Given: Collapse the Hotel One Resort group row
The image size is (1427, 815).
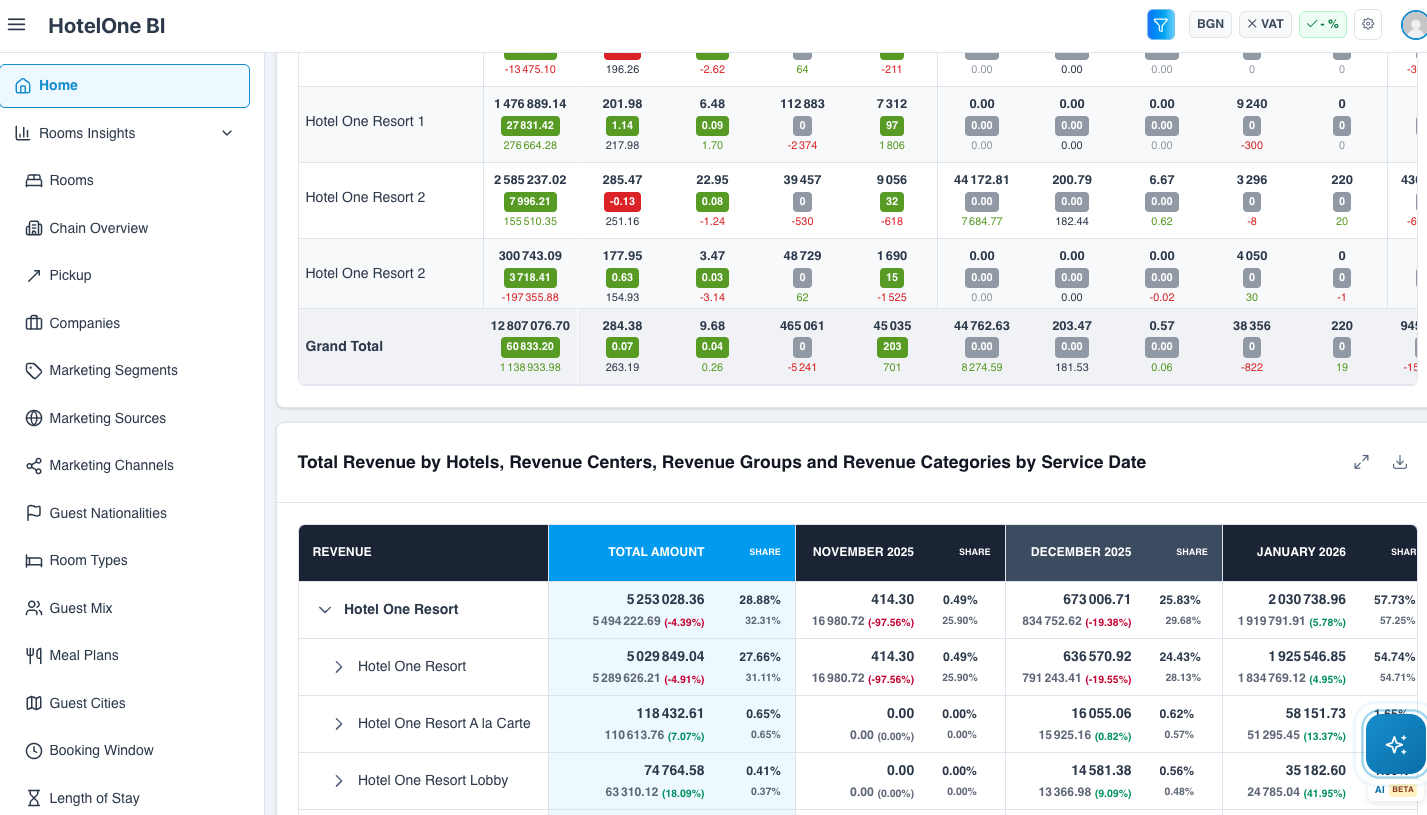Looking at the screenshot, I should tap(324, 609).
